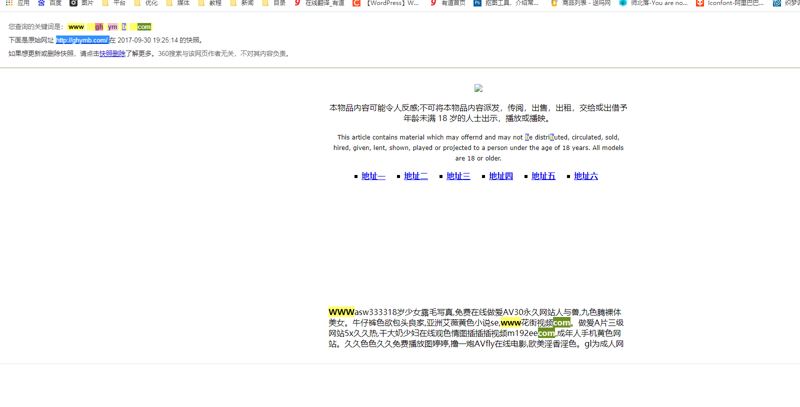Click the 在线翻译_有道 bookmark

point(318,3)
